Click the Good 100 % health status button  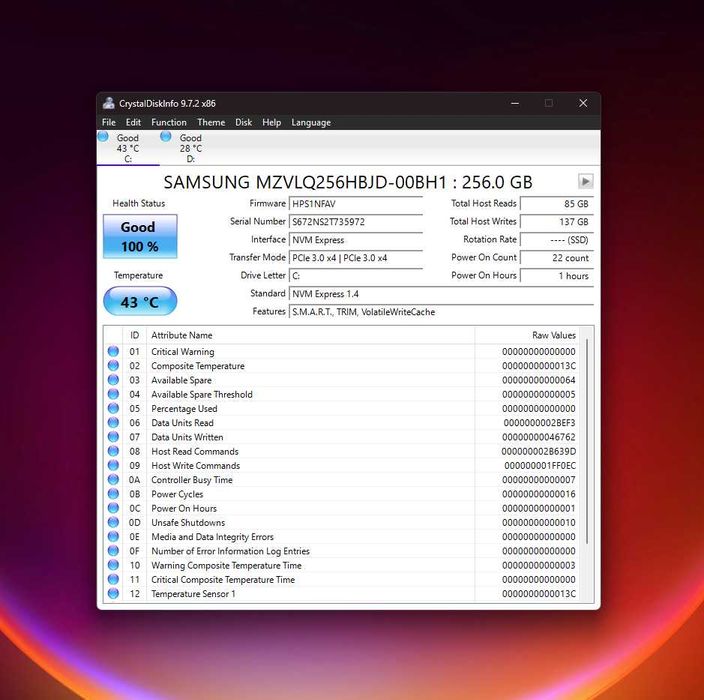click(x=140, y=236)
